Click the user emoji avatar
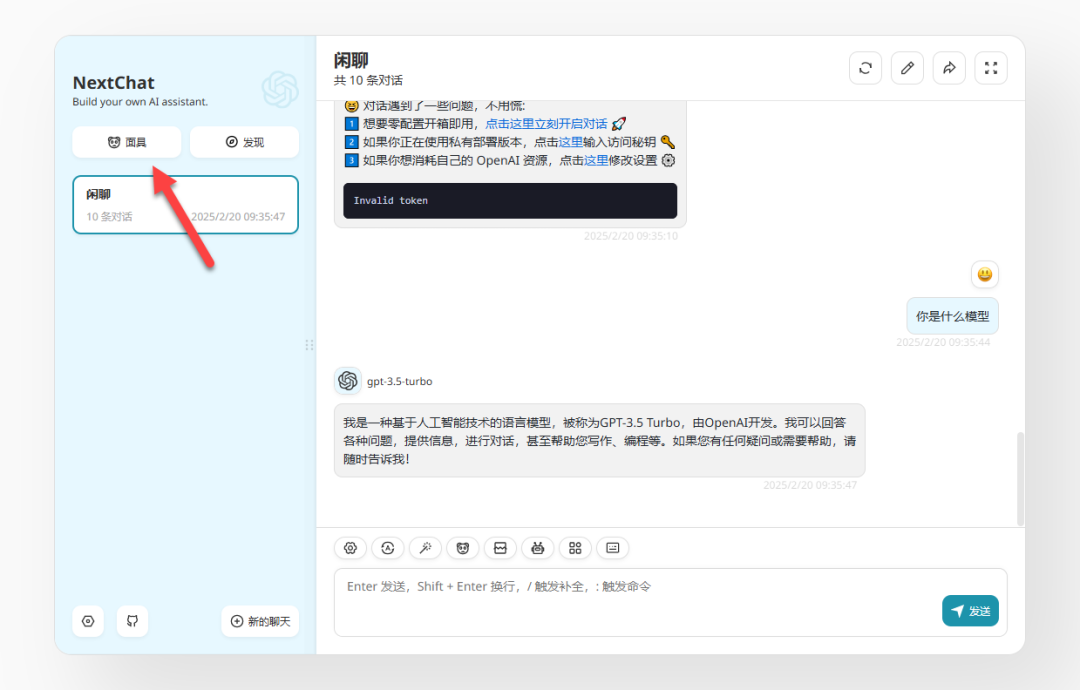Screen dimensions: 1080x690 [x=985, y=274]
